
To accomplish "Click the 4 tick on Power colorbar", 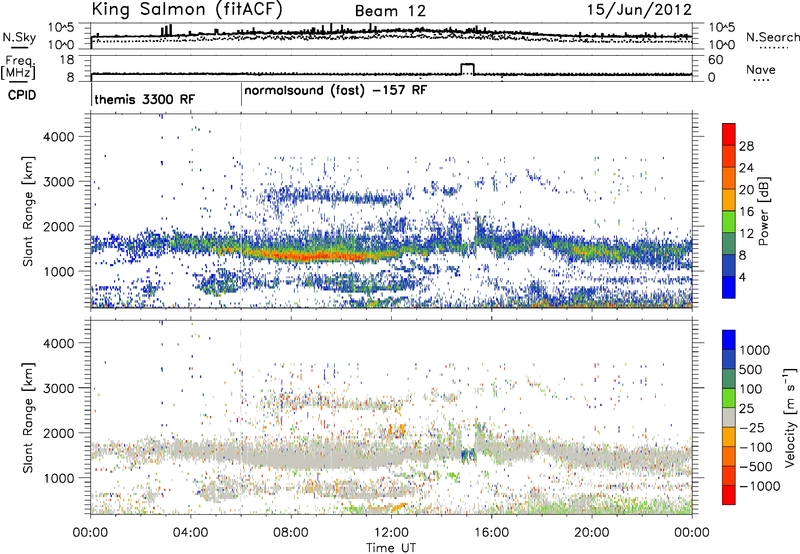I will pyautogui.click(x=743, y=277).
